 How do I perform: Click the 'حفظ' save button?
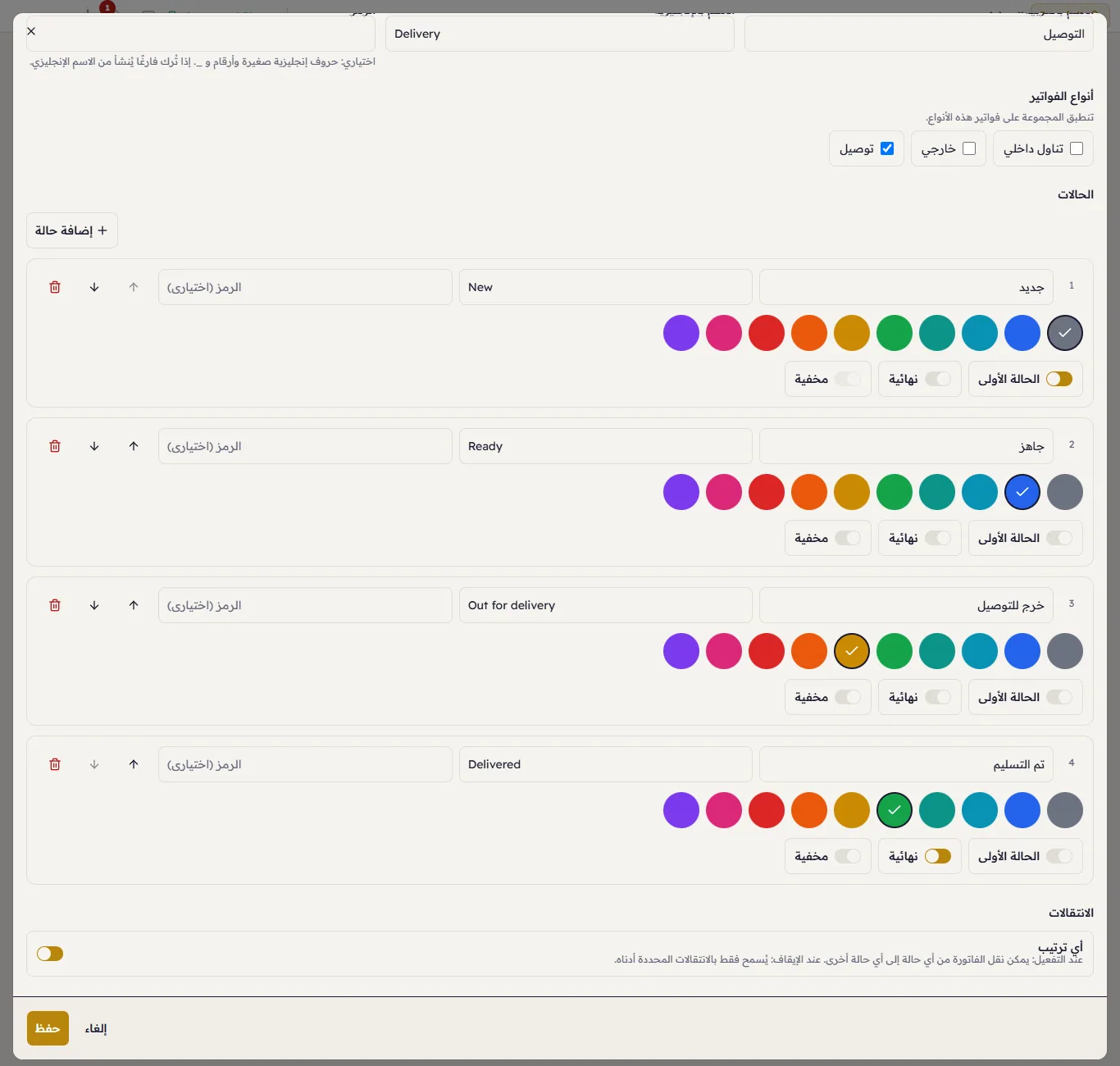48,1028
